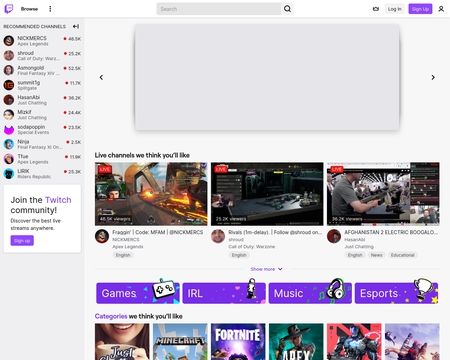
Task: Collapse the Recommended Channels sidebar
Action: tap(76, 26)
